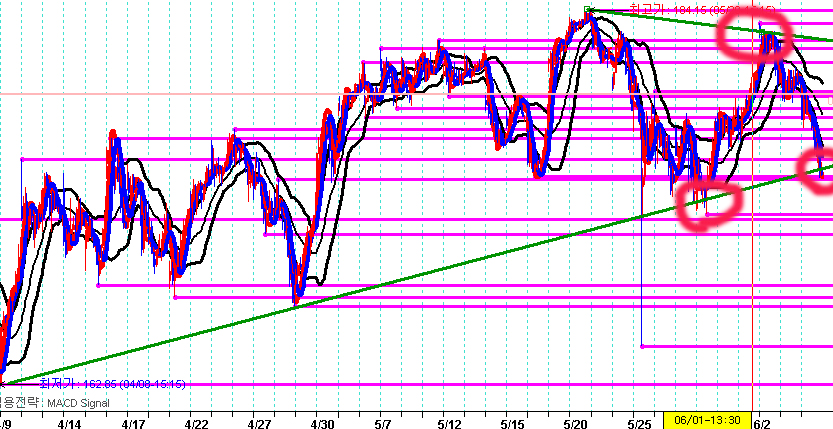833x429 pixels.
Task: Select the green square marker at chart peak
Action: (588, 10)
